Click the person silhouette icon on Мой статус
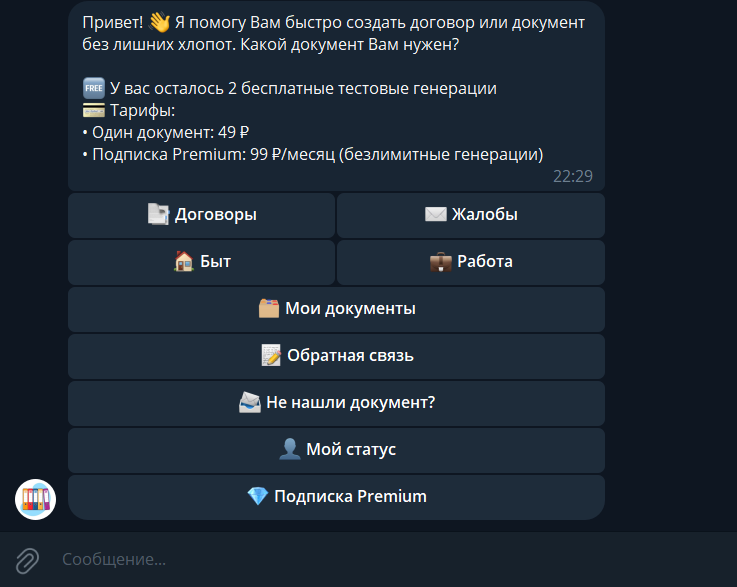This screenshot has height=587, width=737. click(290, 449)
